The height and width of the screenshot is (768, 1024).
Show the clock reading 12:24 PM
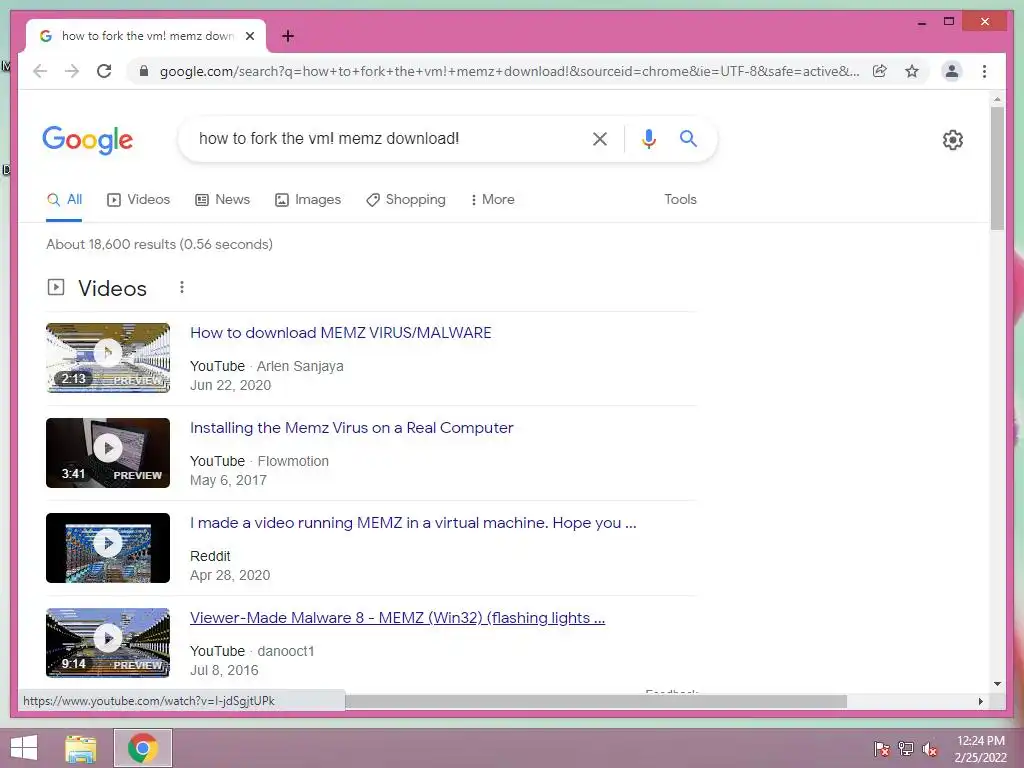click(x=981, y=741)
